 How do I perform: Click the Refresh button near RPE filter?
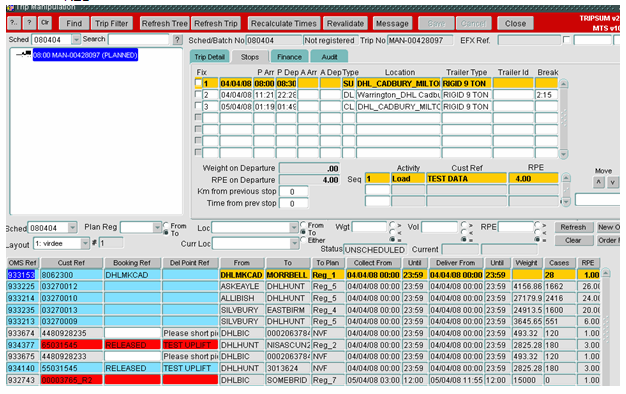(573, 227)
